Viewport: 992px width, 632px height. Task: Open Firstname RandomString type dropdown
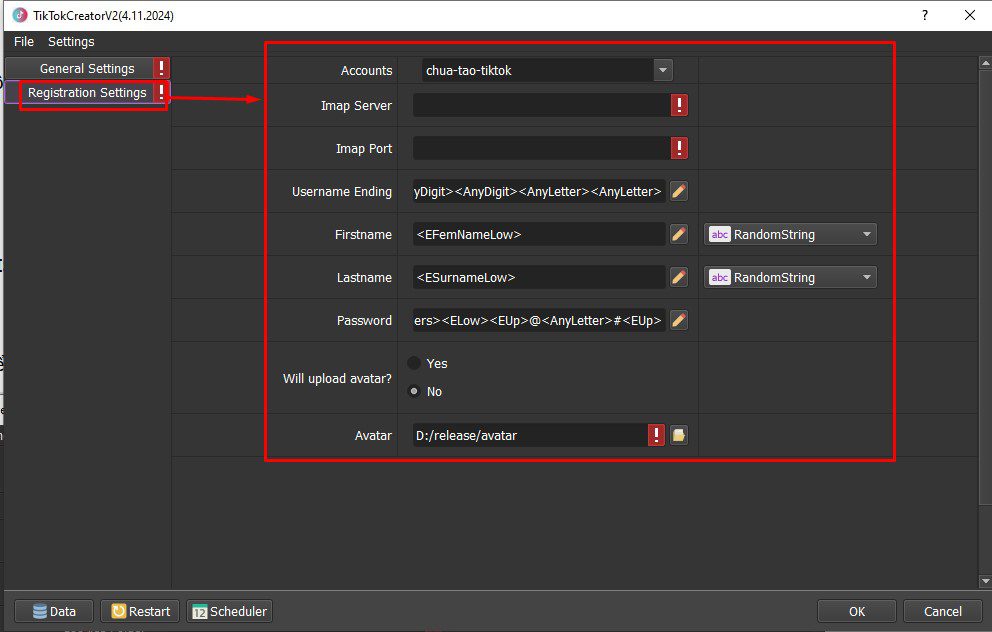coord(790,234)
